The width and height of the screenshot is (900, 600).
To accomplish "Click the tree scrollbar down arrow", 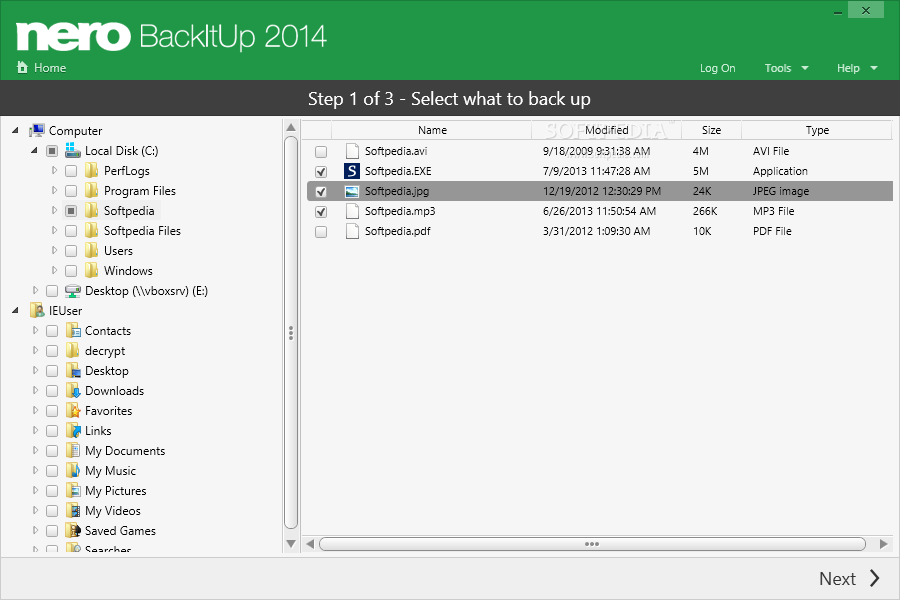I will click(291, 543).
